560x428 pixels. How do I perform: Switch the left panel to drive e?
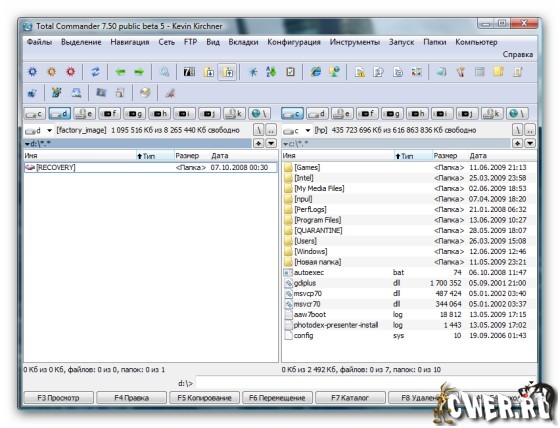[85, 114]
